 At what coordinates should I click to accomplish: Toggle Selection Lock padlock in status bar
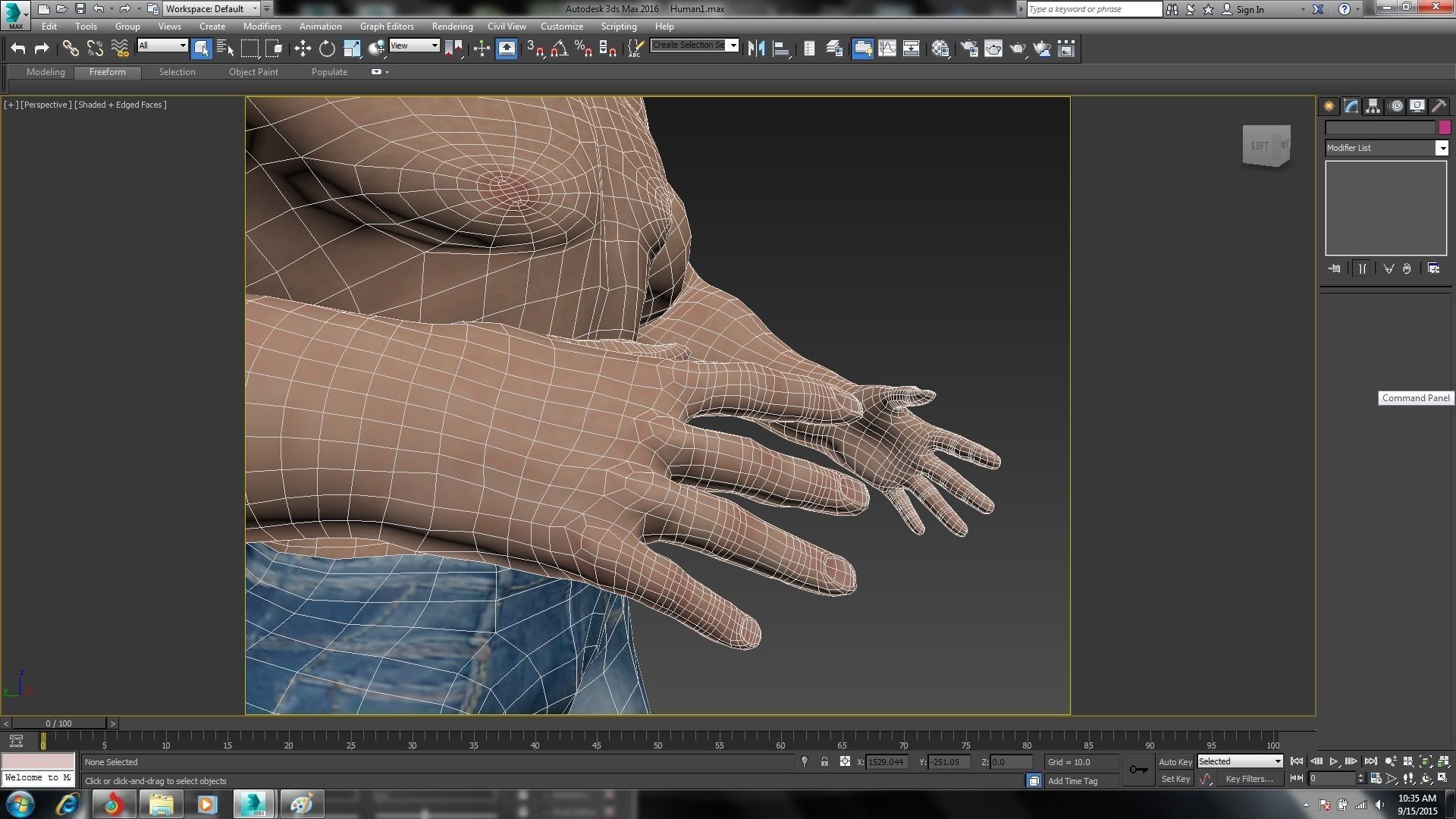click(824, 761)
